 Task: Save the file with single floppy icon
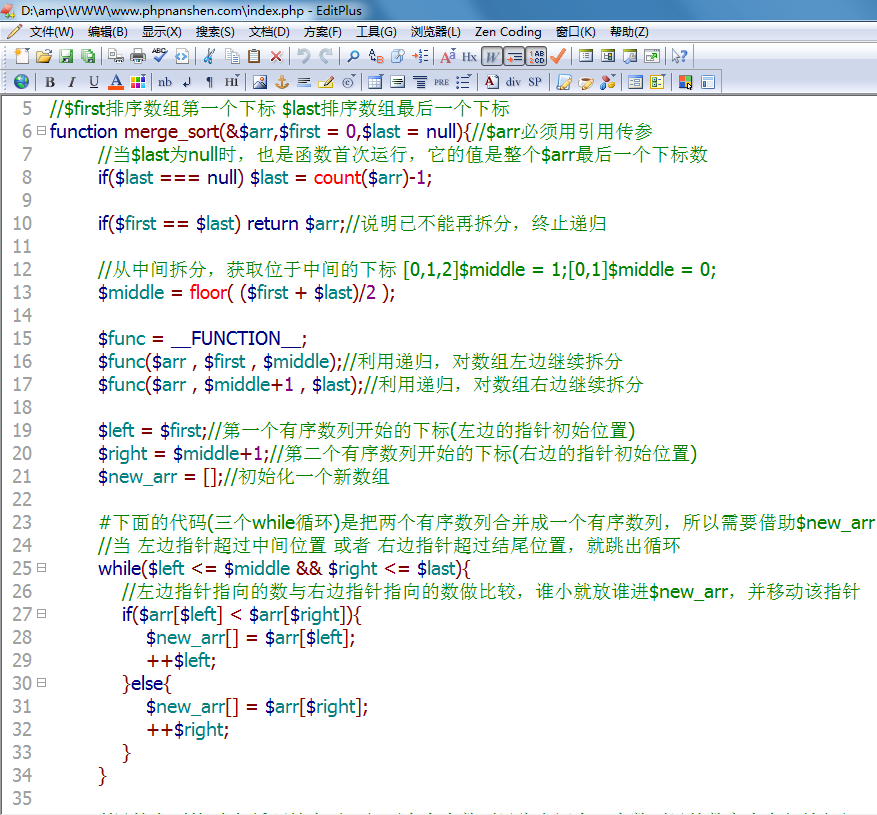point(66,56)
